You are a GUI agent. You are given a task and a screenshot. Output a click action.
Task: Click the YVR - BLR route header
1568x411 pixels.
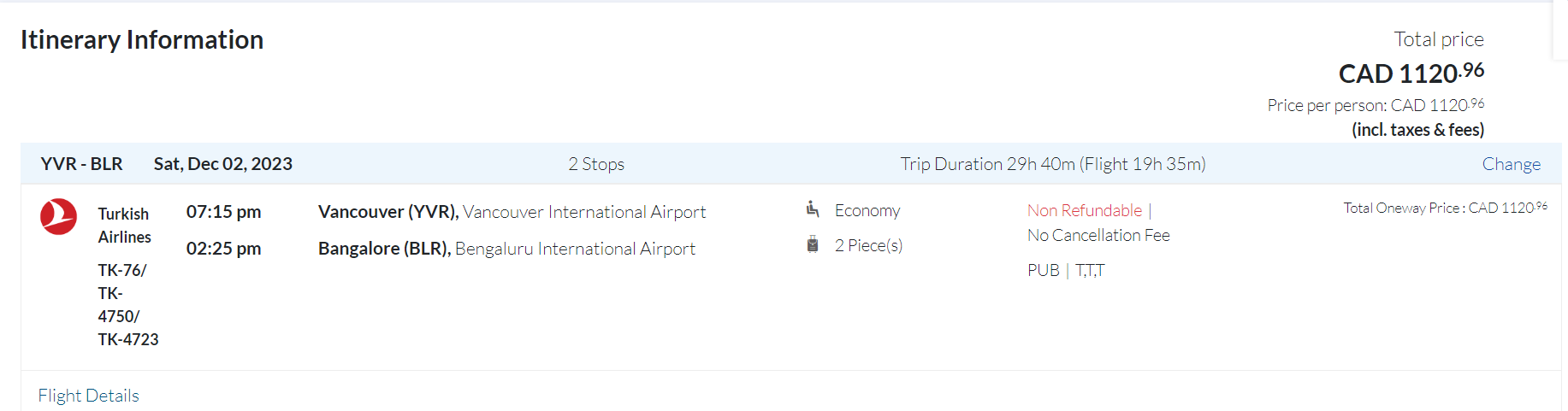(81, 164)
